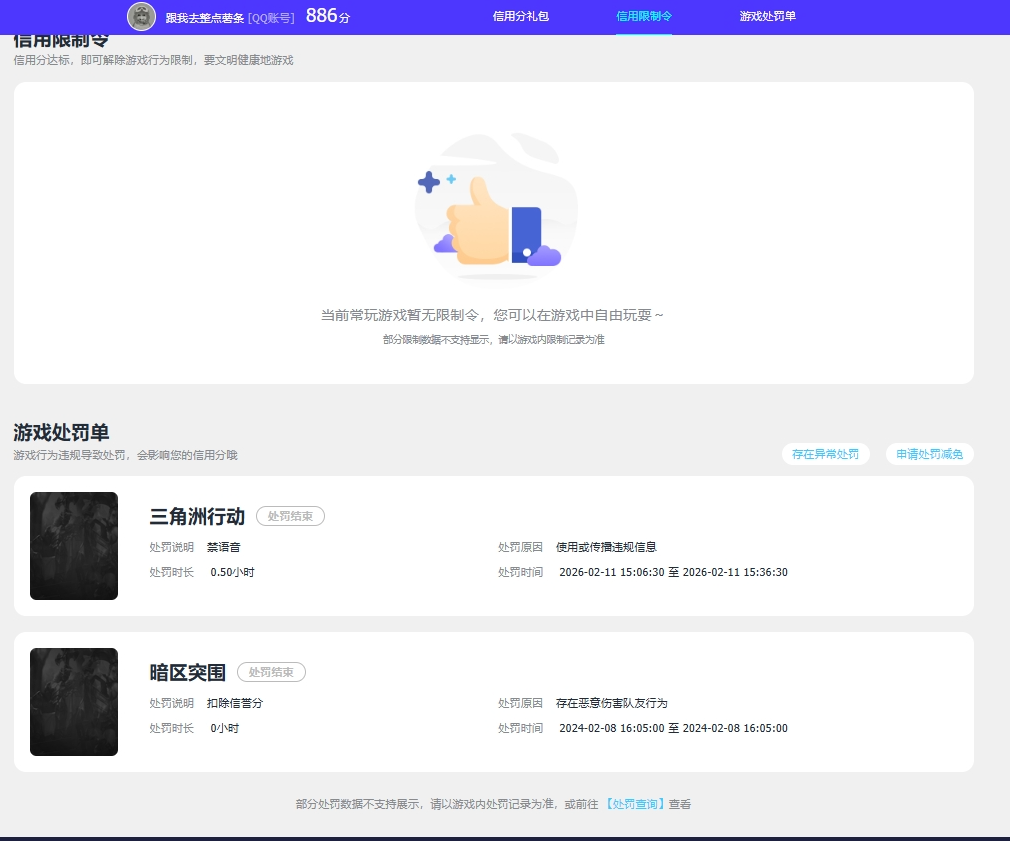Click username 跟我去整点薯条
The image size is (1010, 841).
tap(204, 18)
